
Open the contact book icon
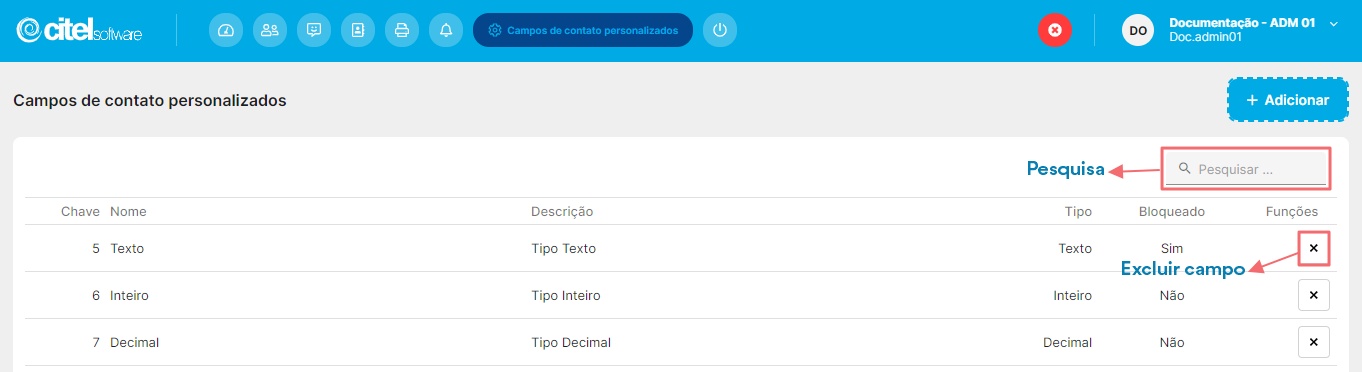tap(358, 30)
